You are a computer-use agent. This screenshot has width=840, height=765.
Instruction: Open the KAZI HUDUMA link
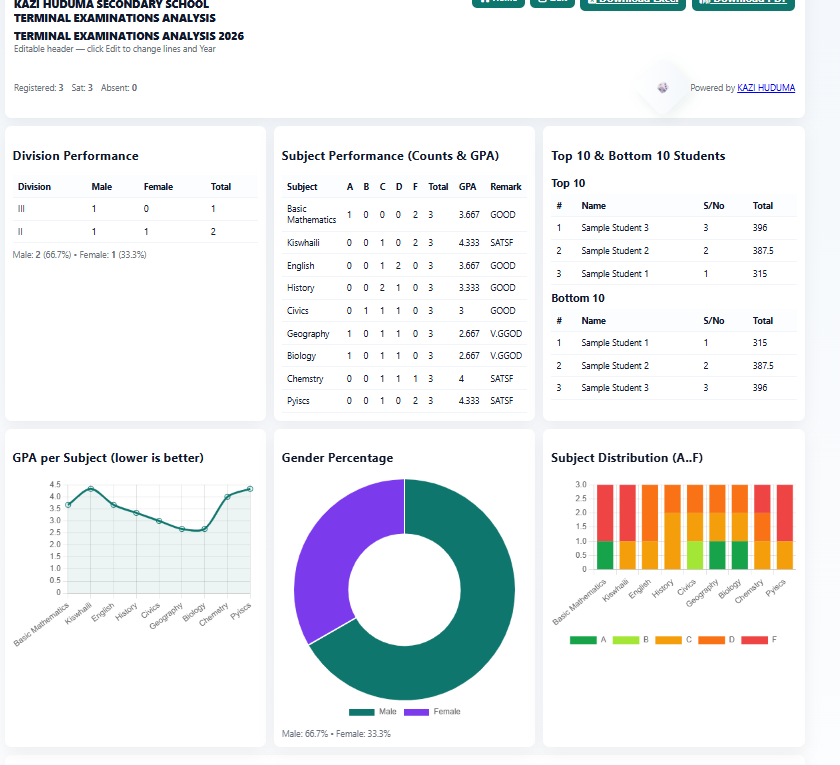[766, 88]
